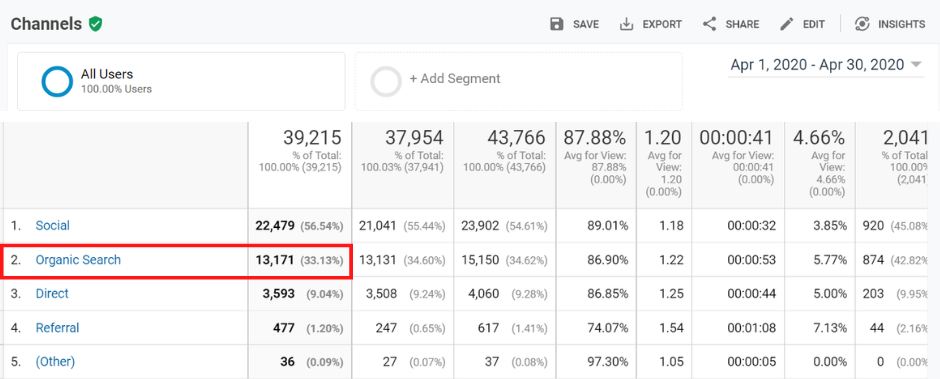Viewport: 940px width, 379px height.
Task: Select the All Users segment label
Action: coord(107,74)
